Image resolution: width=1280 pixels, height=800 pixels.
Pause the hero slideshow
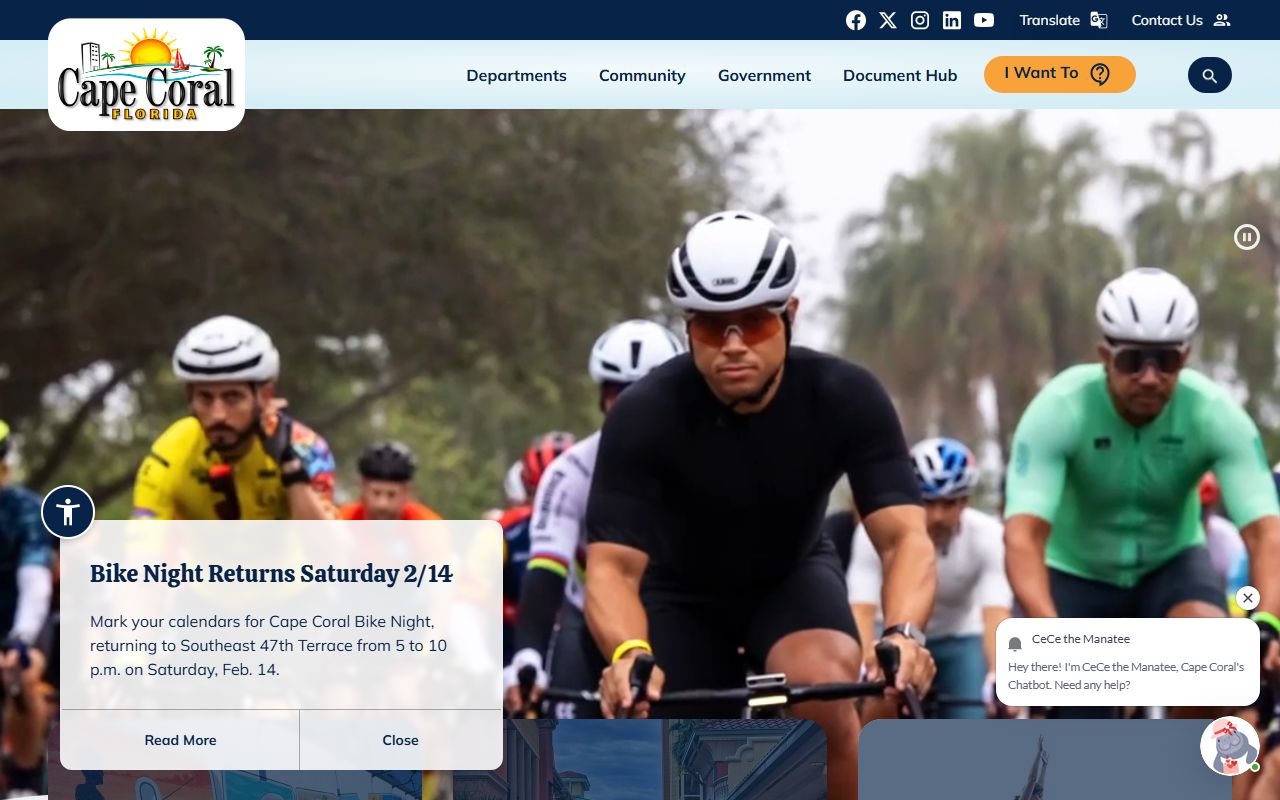(1246, 237)
